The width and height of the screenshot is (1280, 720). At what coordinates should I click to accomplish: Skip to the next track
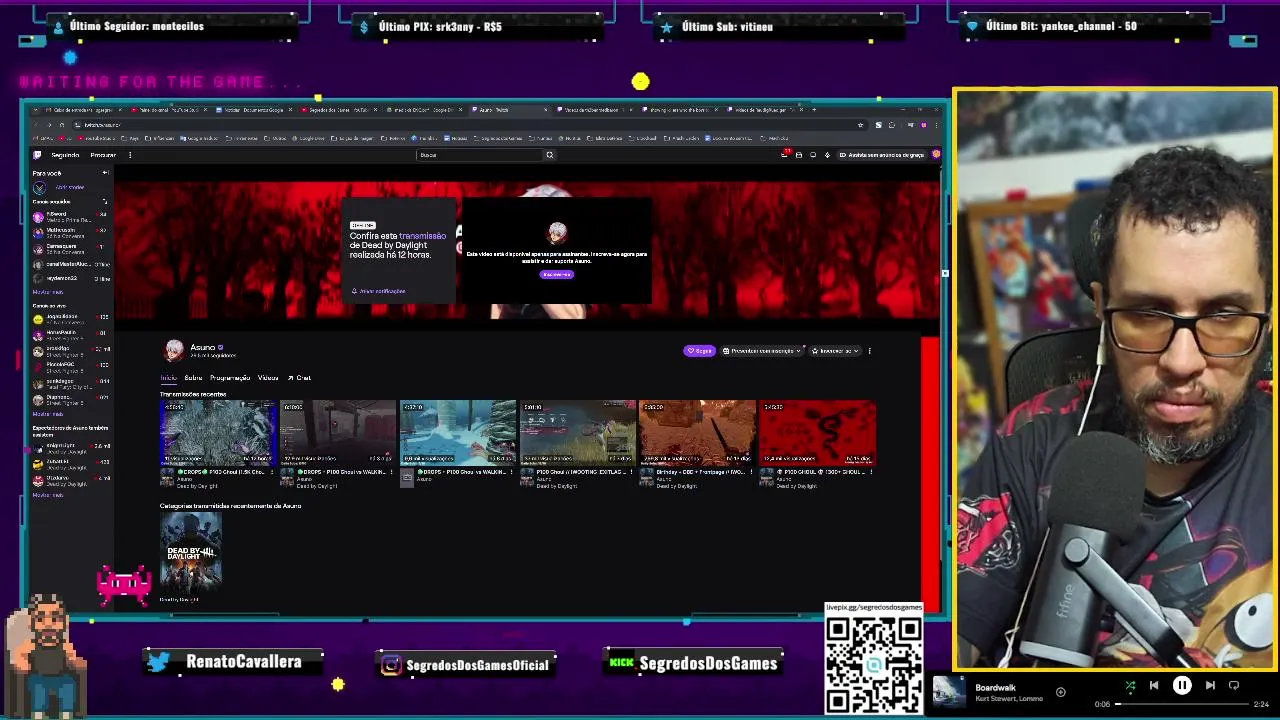pyautogui.click(x=1210, y=685)
